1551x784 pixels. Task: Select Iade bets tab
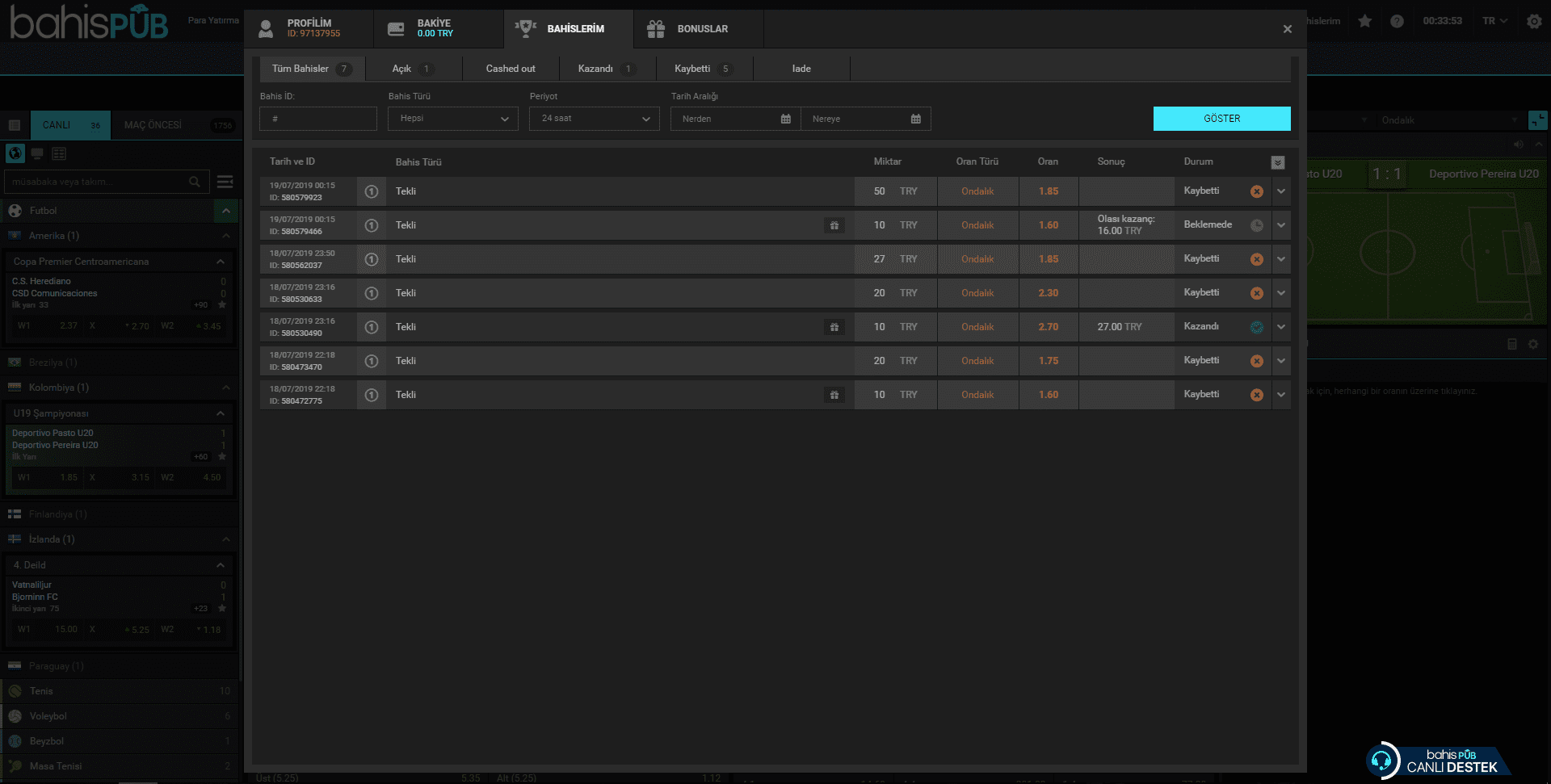[x=801, y=69]
